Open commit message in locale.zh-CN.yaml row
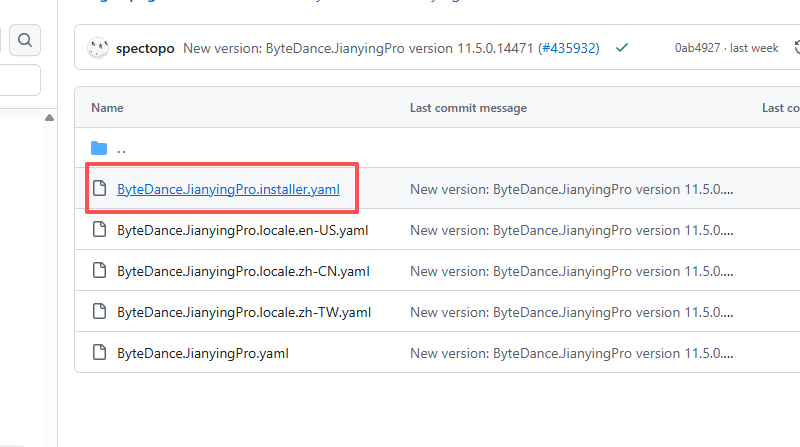 coord(571,271)
